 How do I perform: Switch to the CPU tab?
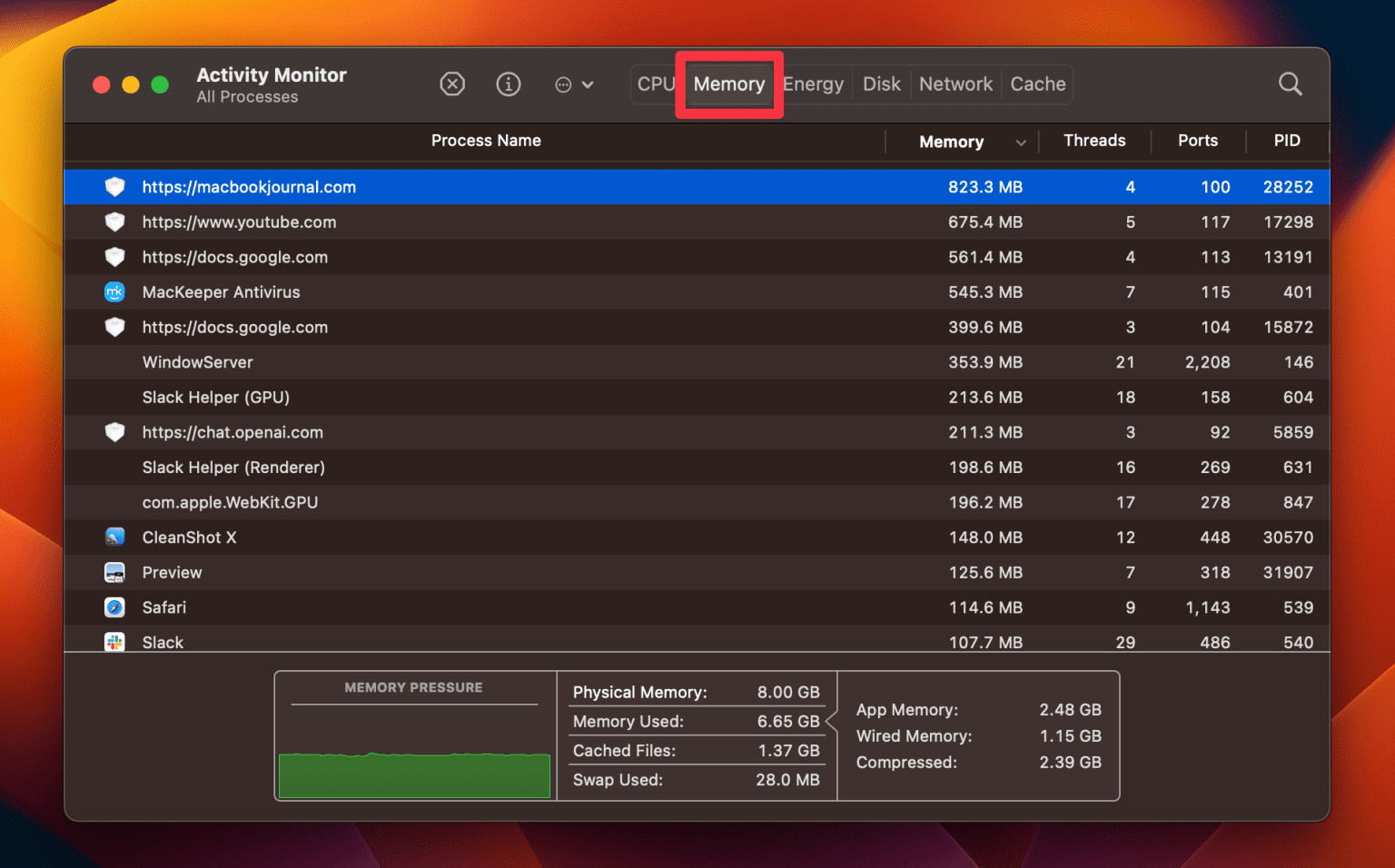pyautogui.click(x=656, y=84)
